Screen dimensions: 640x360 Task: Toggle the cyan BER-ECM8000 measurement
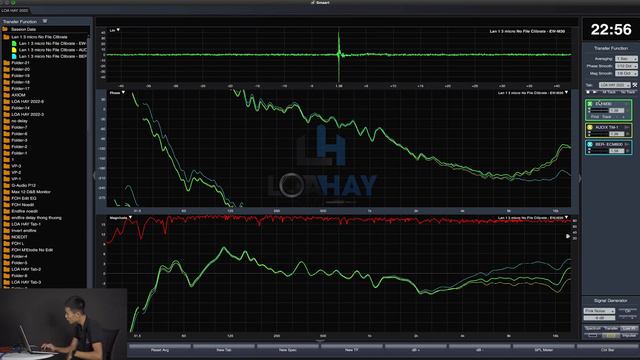click(x=590, y=144)
